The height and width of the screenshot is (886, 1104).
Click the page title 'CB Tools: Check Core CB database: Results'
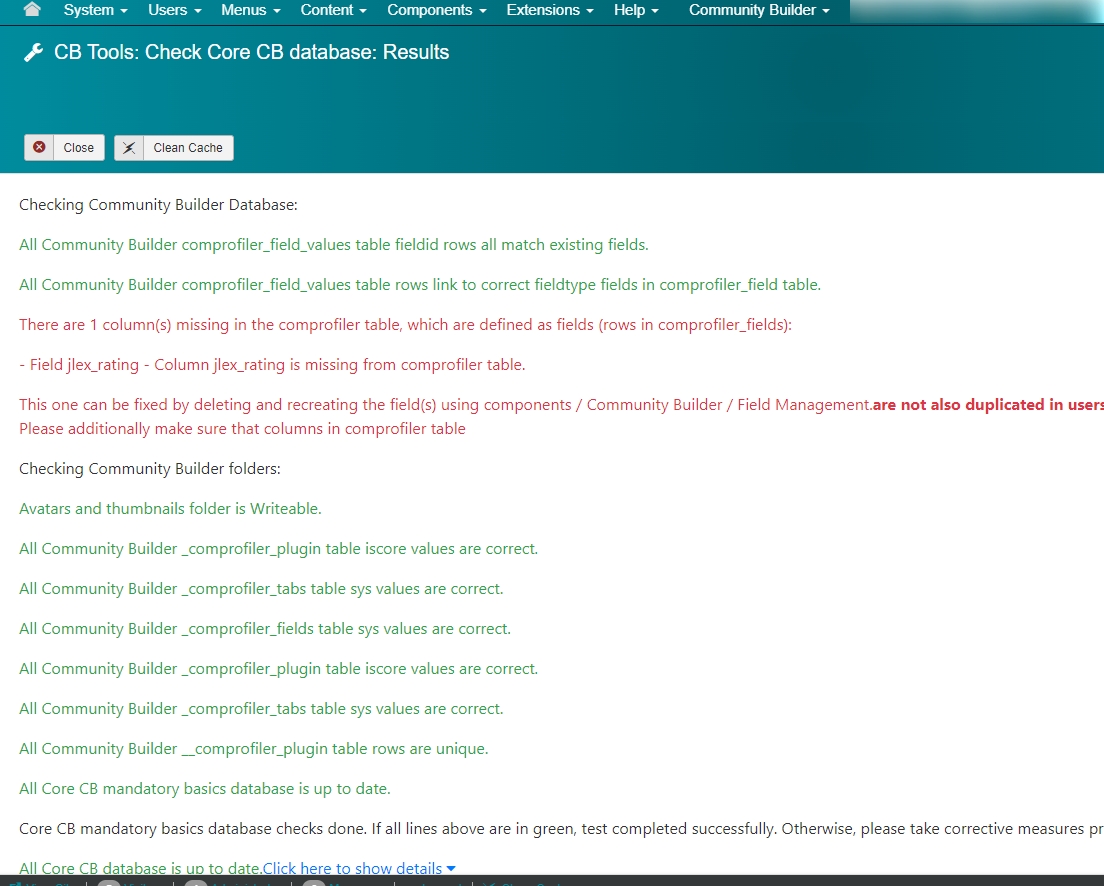[x=251, y=52]
